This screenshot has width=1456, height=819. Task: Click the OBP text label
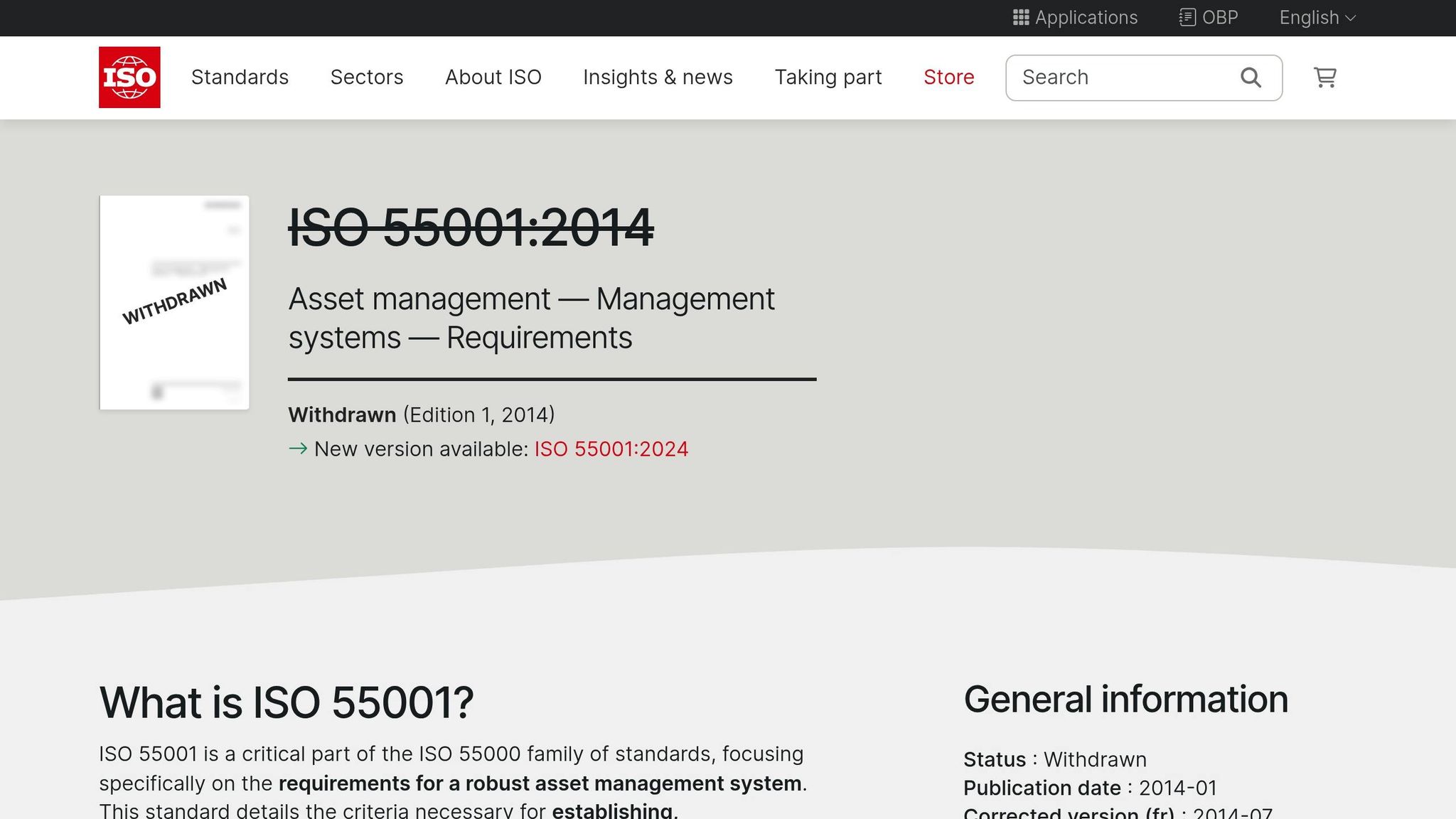coord(1219,17)
